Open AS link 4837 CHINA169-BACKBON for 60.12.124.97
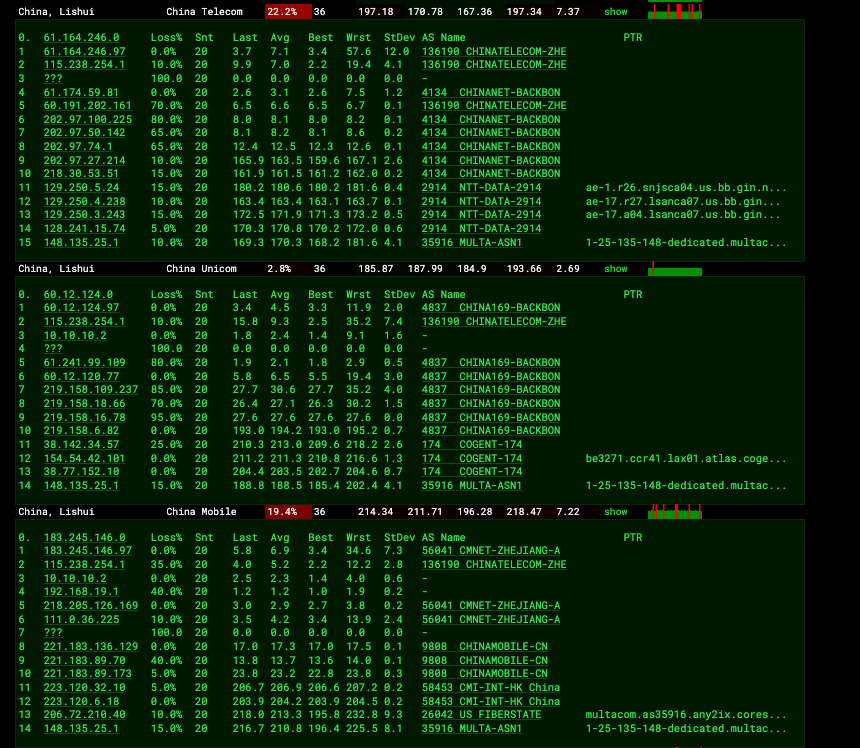 491,307
